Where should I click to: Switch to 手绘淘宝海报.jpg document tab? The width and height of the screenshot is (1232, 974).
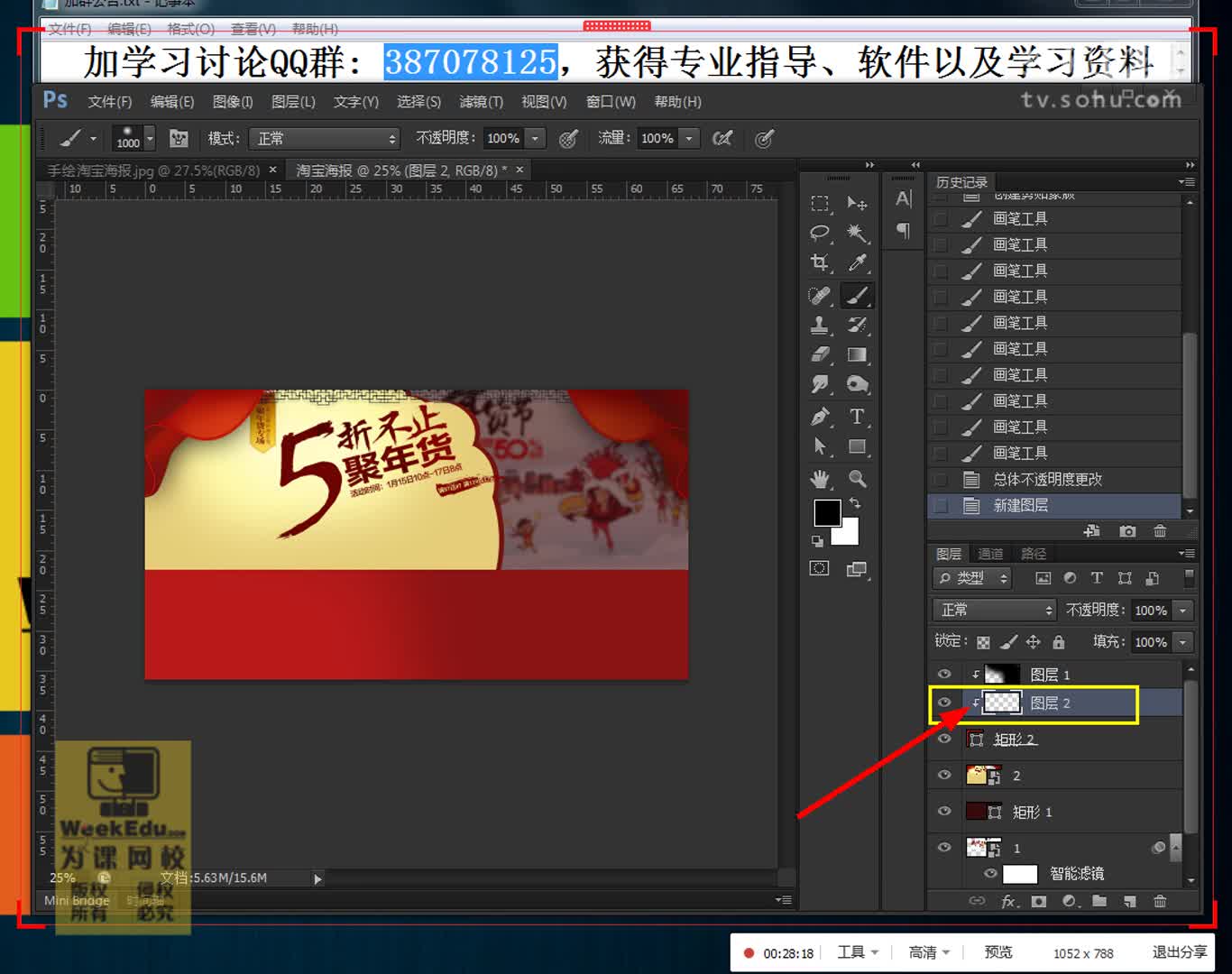click(153, 170)
